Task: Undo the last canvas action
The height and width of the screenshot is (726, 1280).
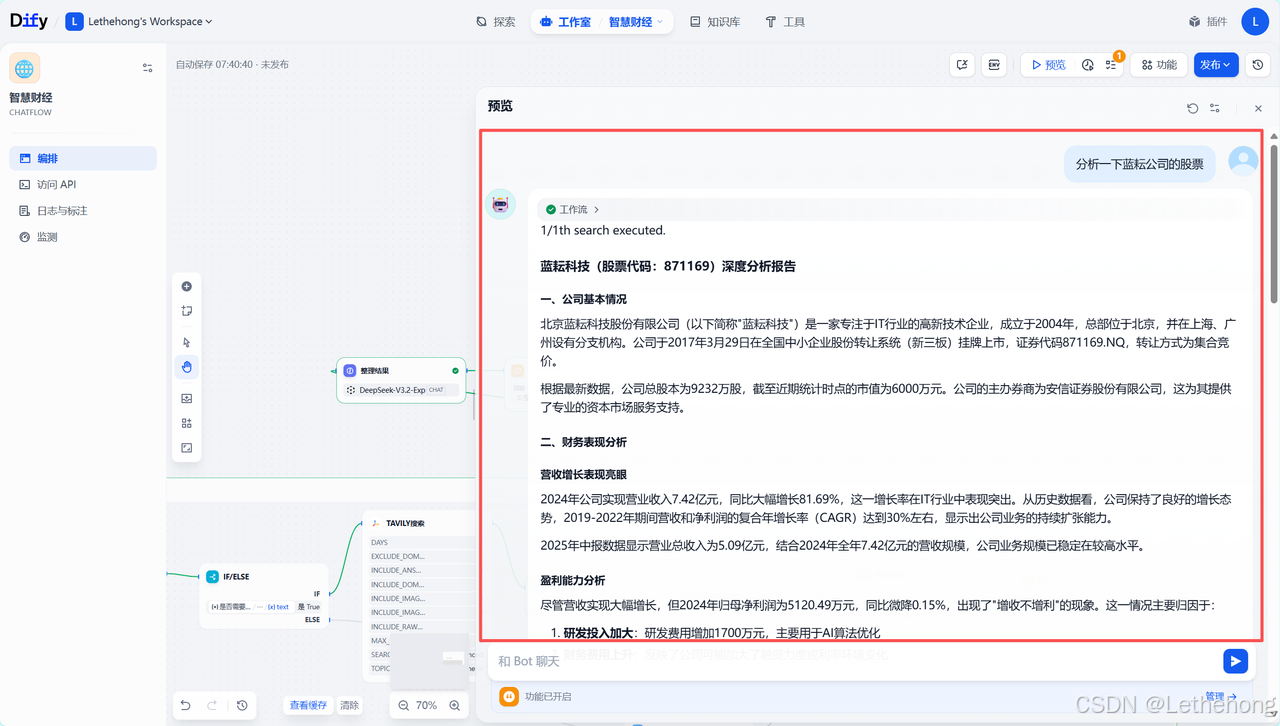Action: (185, 705)
